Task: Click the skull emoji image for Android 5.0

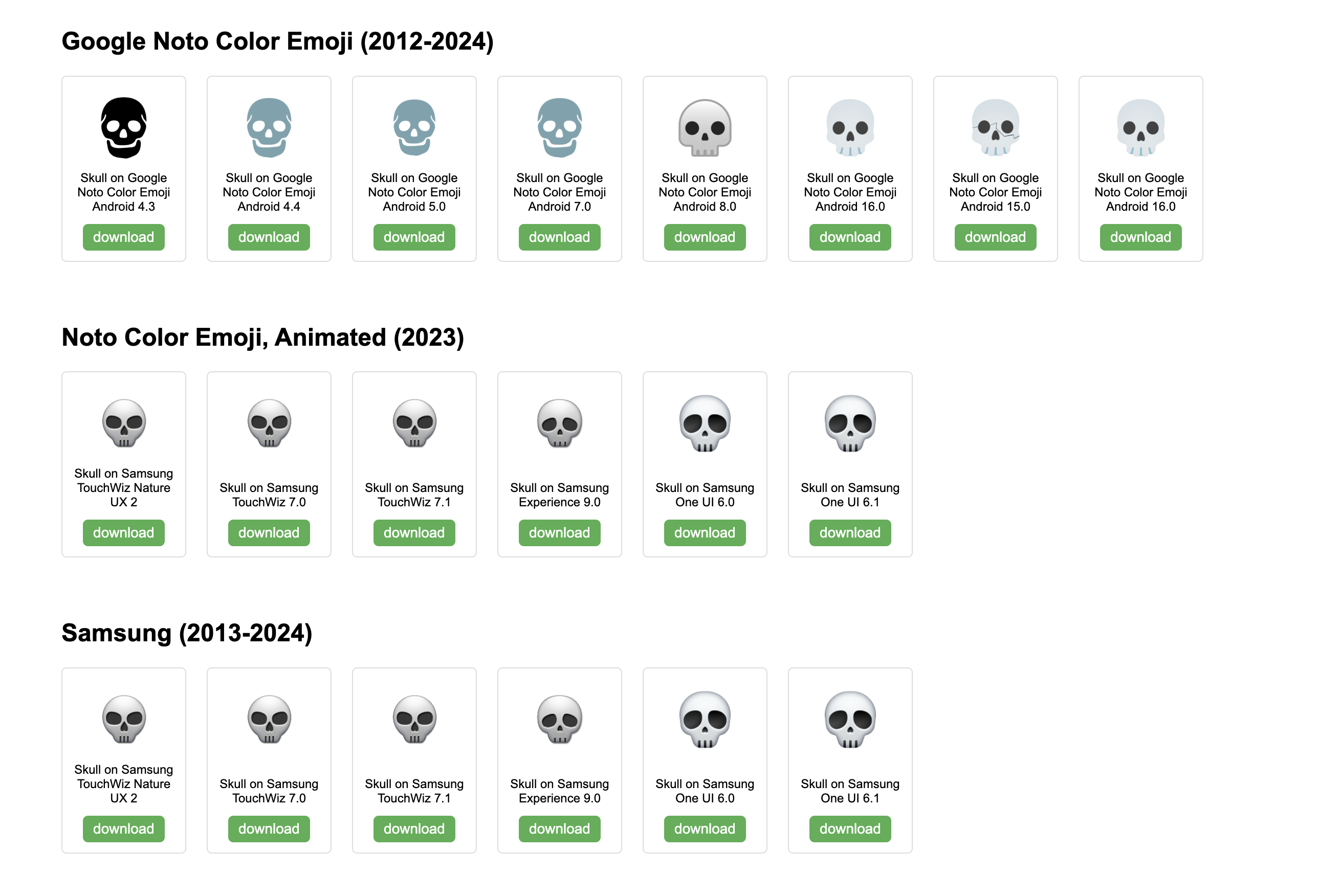Action: coord(414,127)
